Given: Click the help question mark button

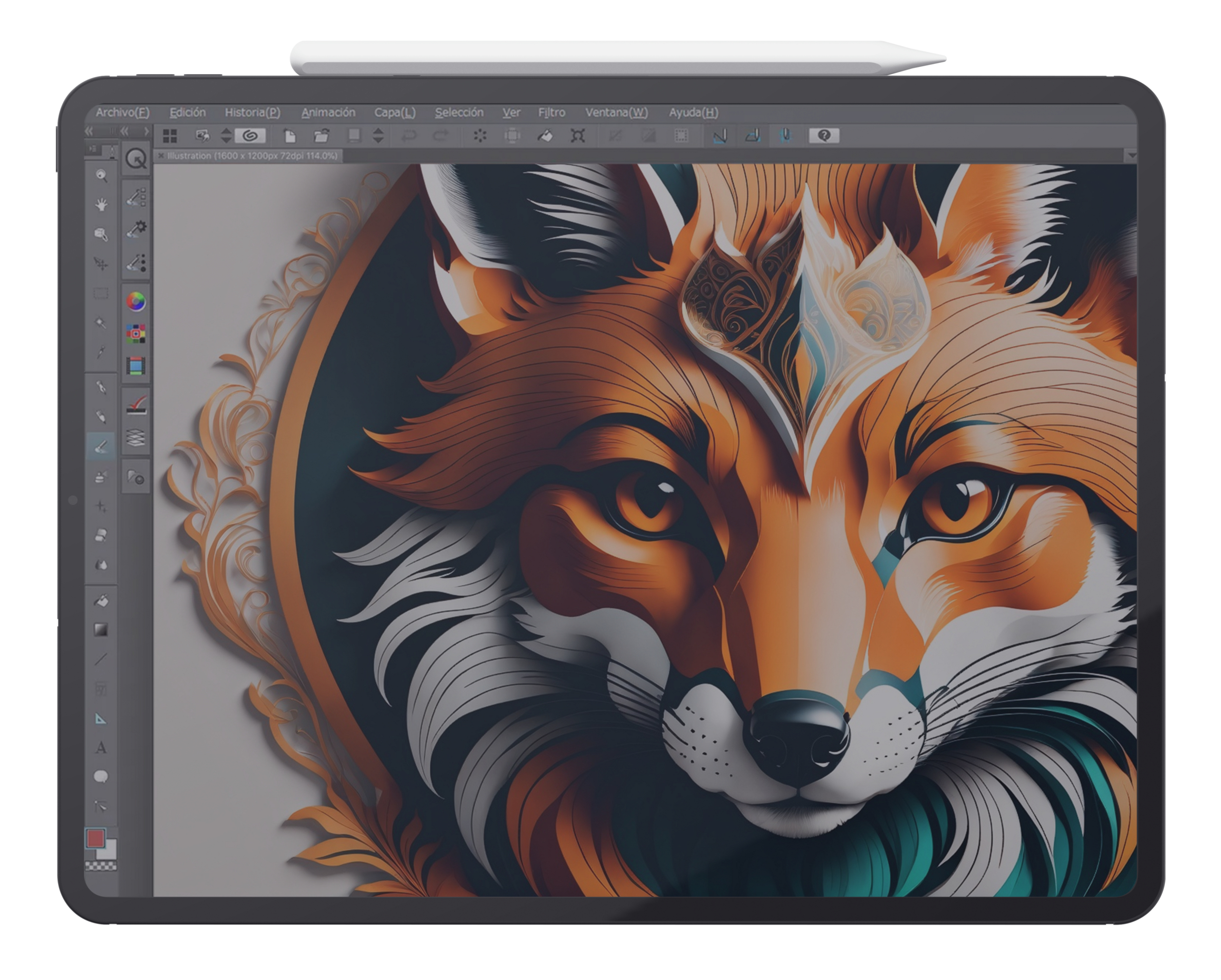Looking at the screenshot, I should 824,135.
